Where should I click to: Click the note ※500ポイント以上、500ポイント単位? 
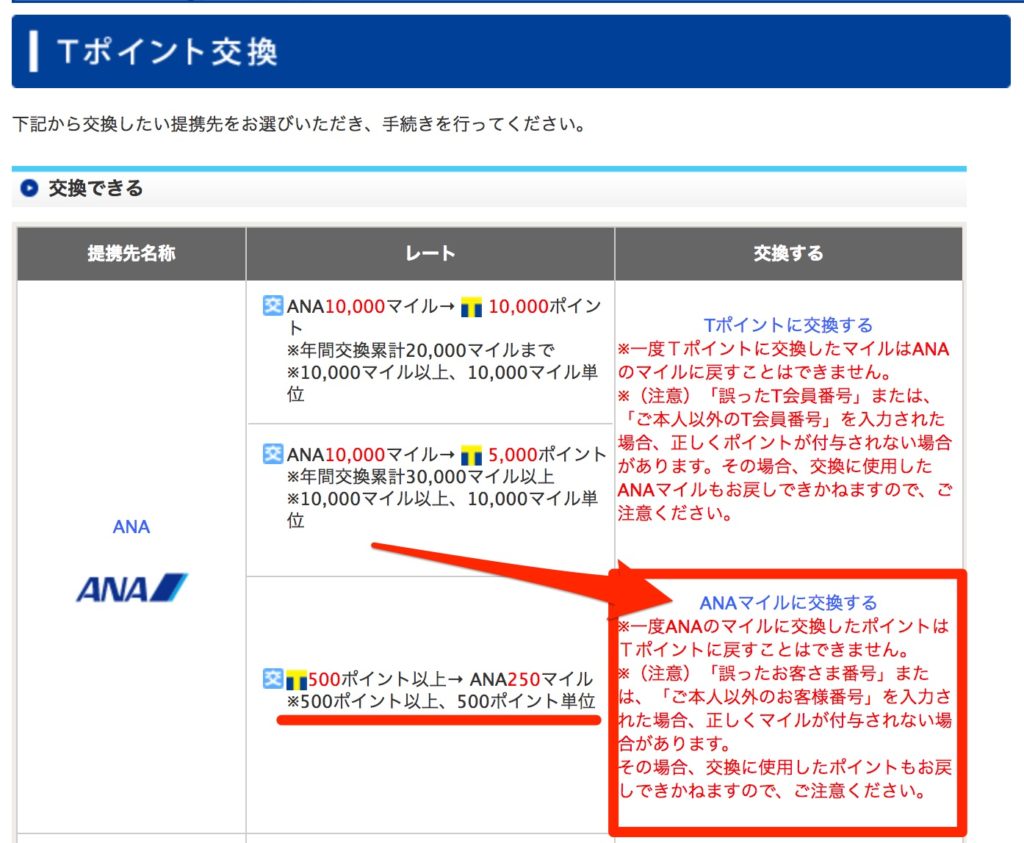[441, 701]
